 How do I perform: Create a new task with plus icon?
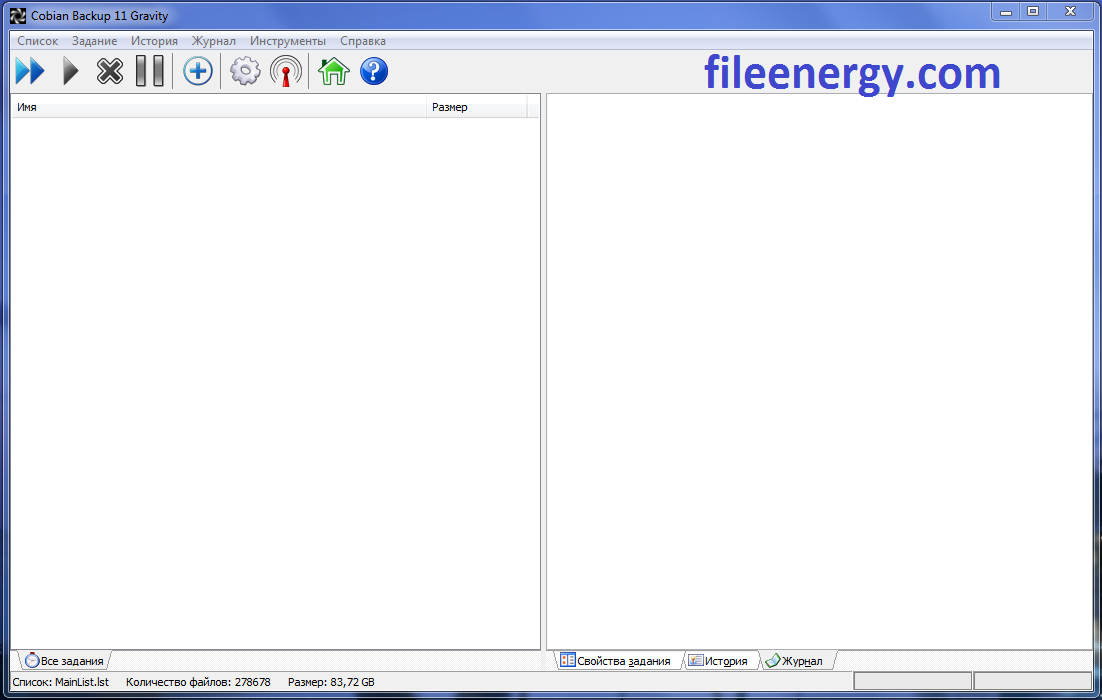[197, 71]
